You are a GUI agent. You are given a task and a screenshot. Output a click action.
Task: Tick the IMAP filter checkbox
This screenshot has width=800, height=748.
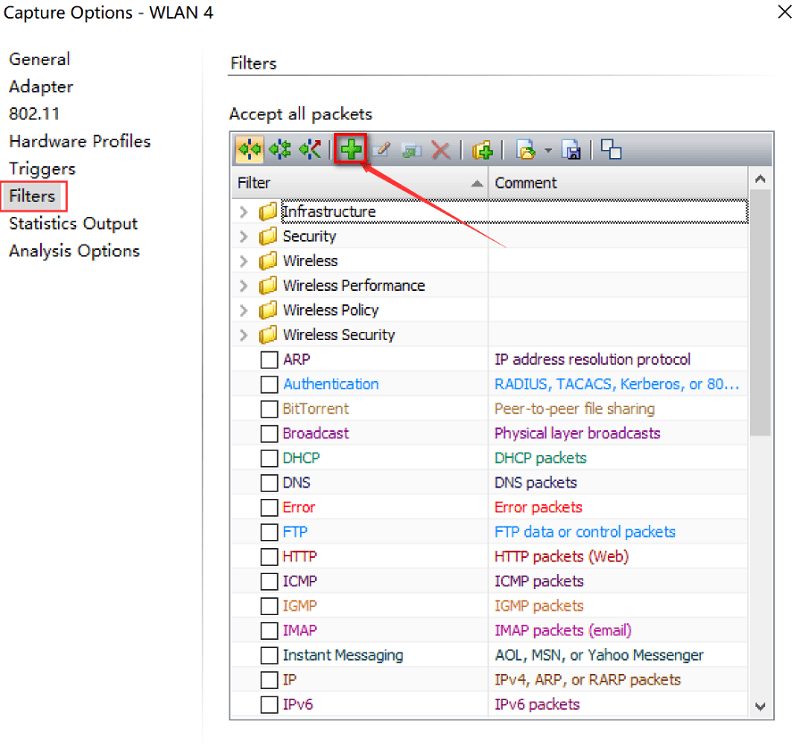click(x=269, y=631)
